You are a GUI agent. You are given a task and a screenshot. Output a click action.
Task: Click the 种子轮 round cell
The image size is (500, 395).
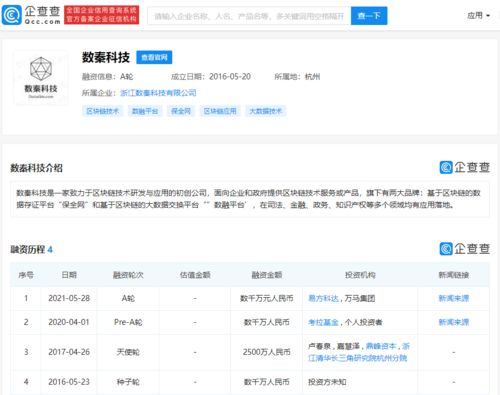(128, 382)
